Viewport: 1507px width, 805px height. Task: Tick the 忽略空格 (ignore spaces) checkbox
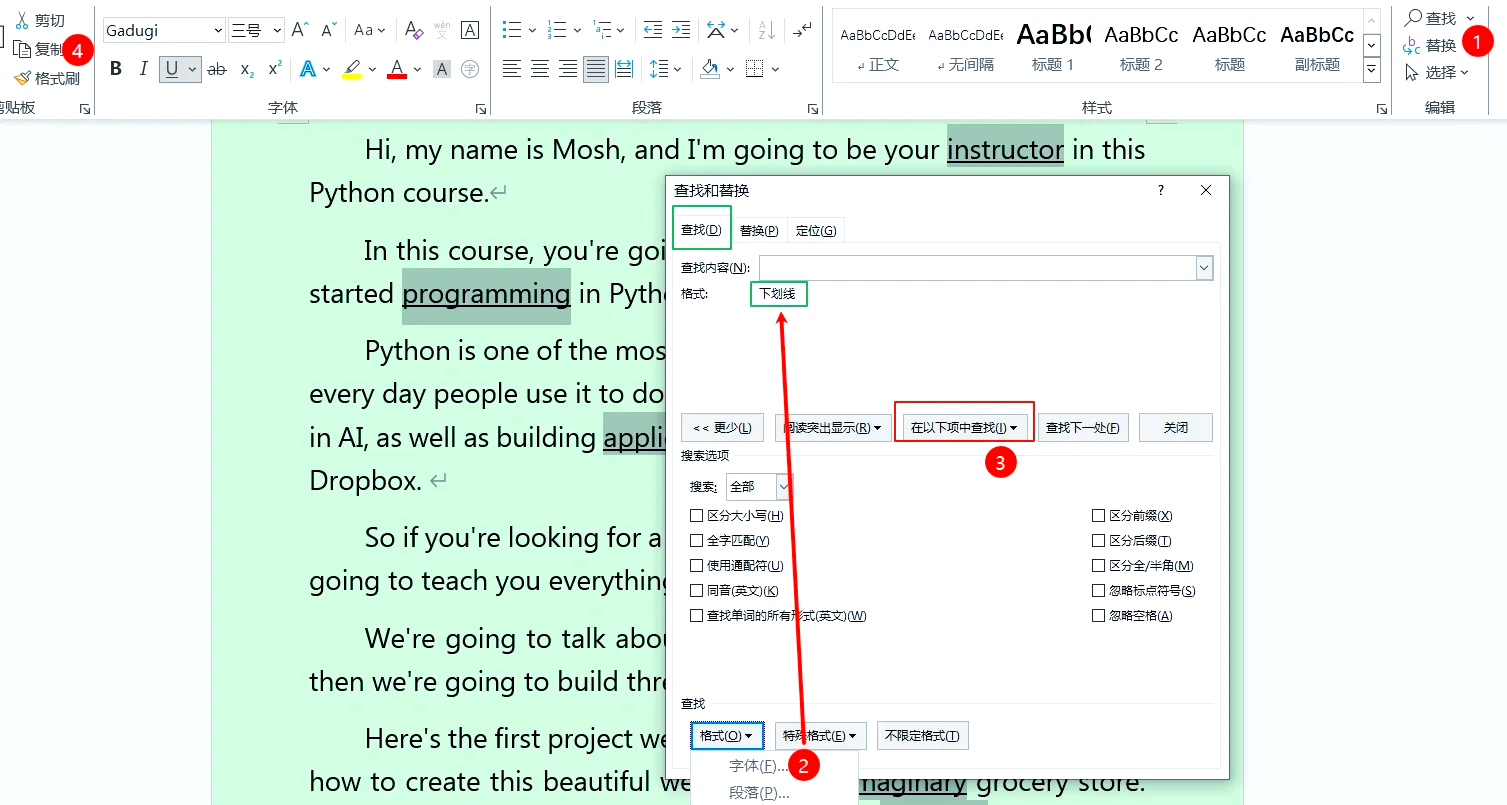1098,616
